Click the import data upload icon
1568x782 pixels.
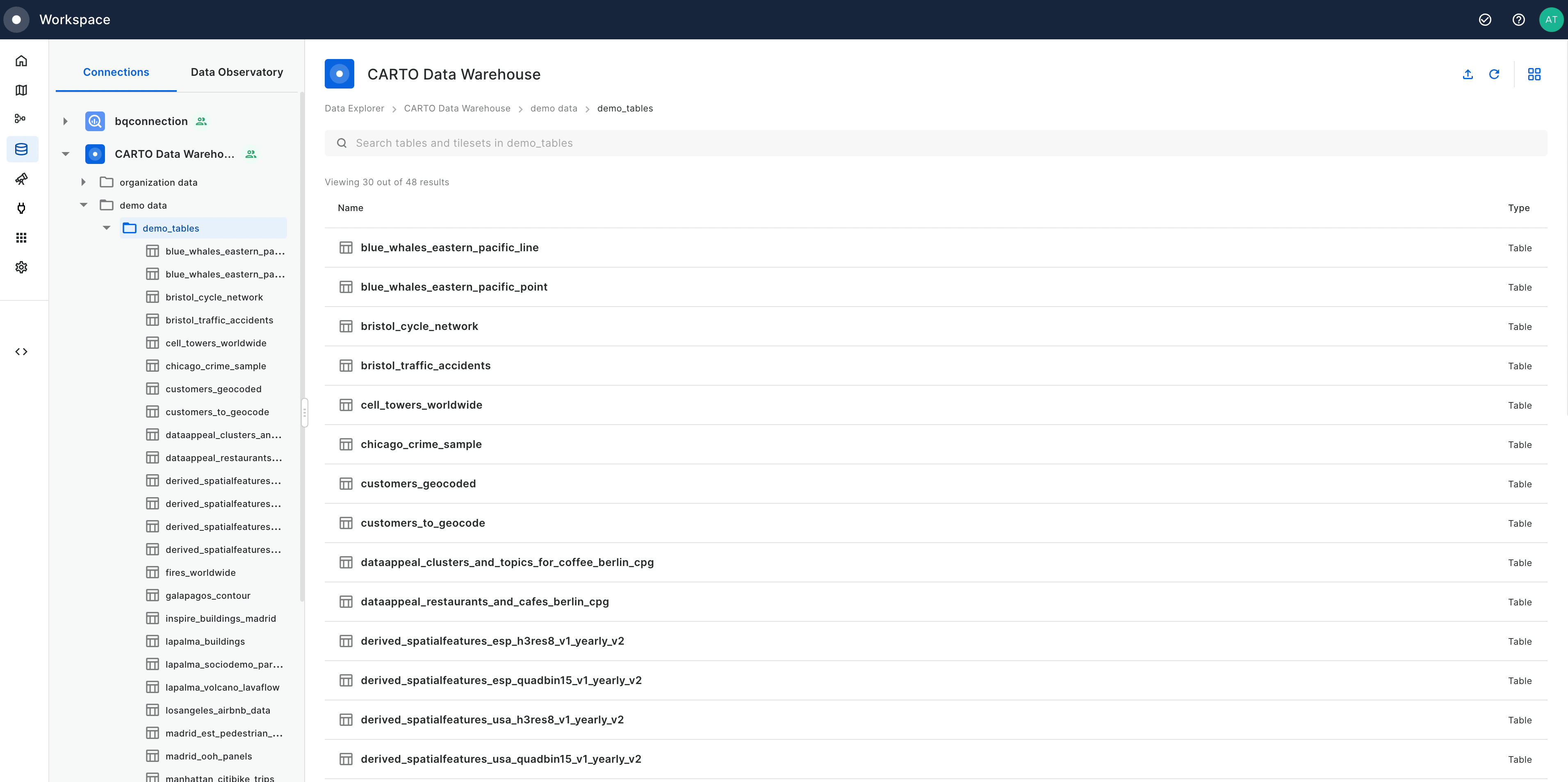(1468, 74)
